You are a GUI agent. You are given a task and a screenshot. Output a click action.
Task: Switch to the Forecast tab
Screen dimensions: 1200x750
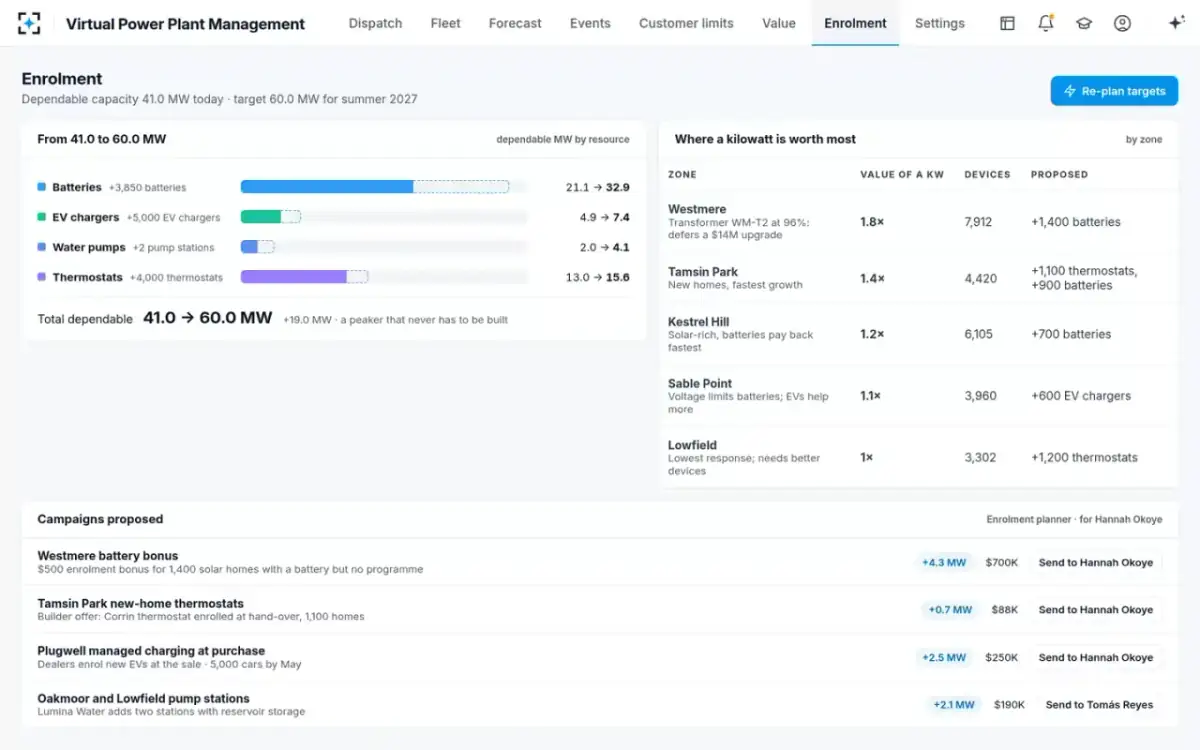515,23
